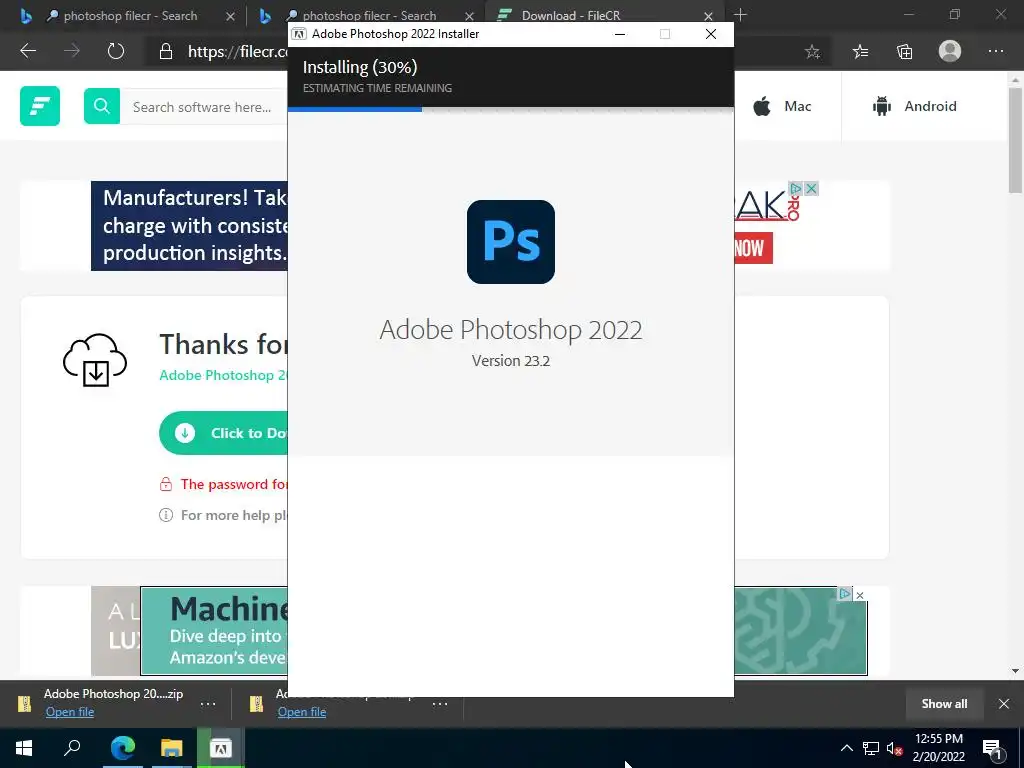Image resolution: width=1024 pixels, height=768 pixels.
Task: Close the top banner ad
Action: (x=811, y=189)
